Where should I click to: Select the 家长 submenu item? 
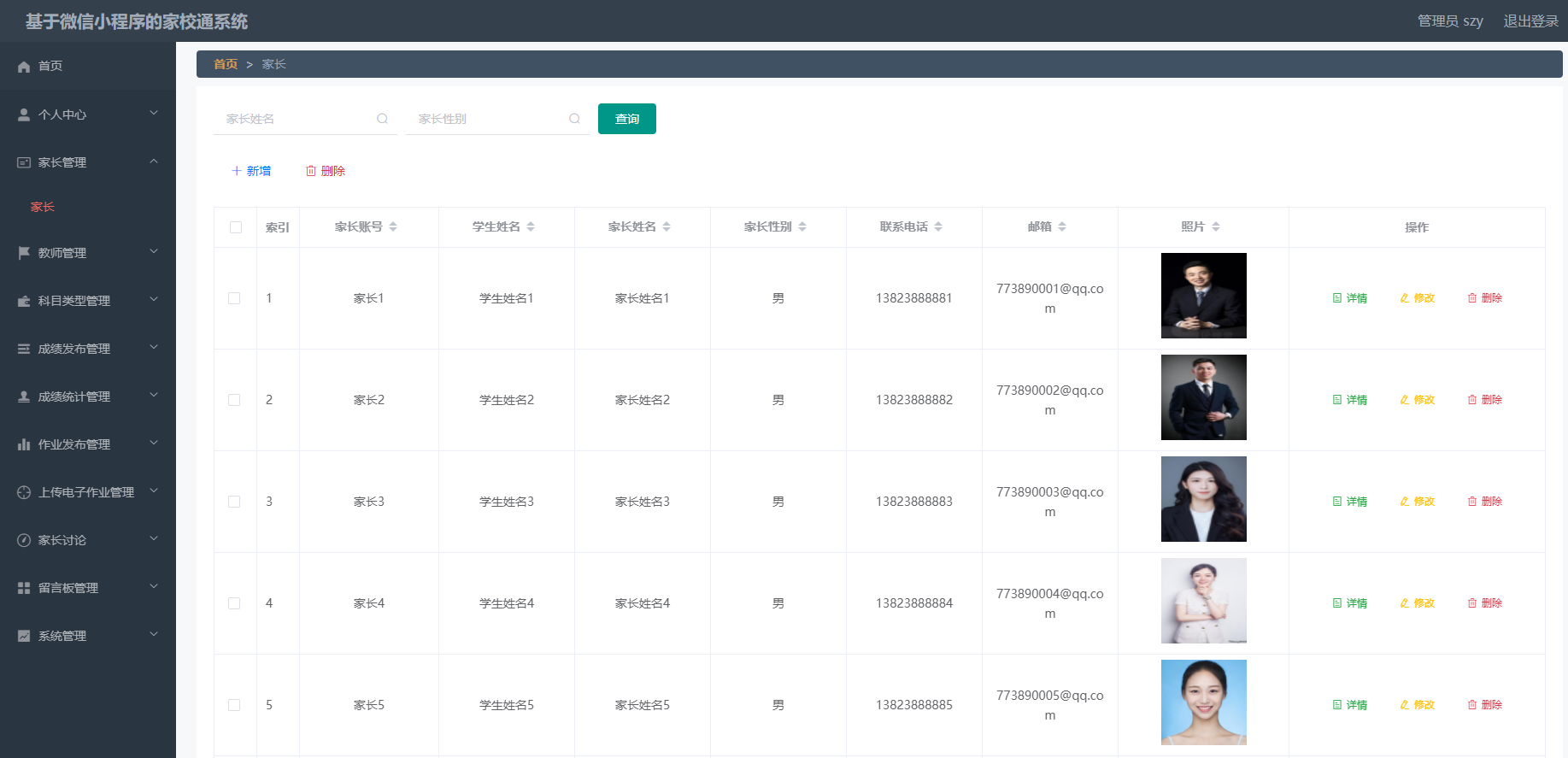pyautogui.click(x=88, y=207)
